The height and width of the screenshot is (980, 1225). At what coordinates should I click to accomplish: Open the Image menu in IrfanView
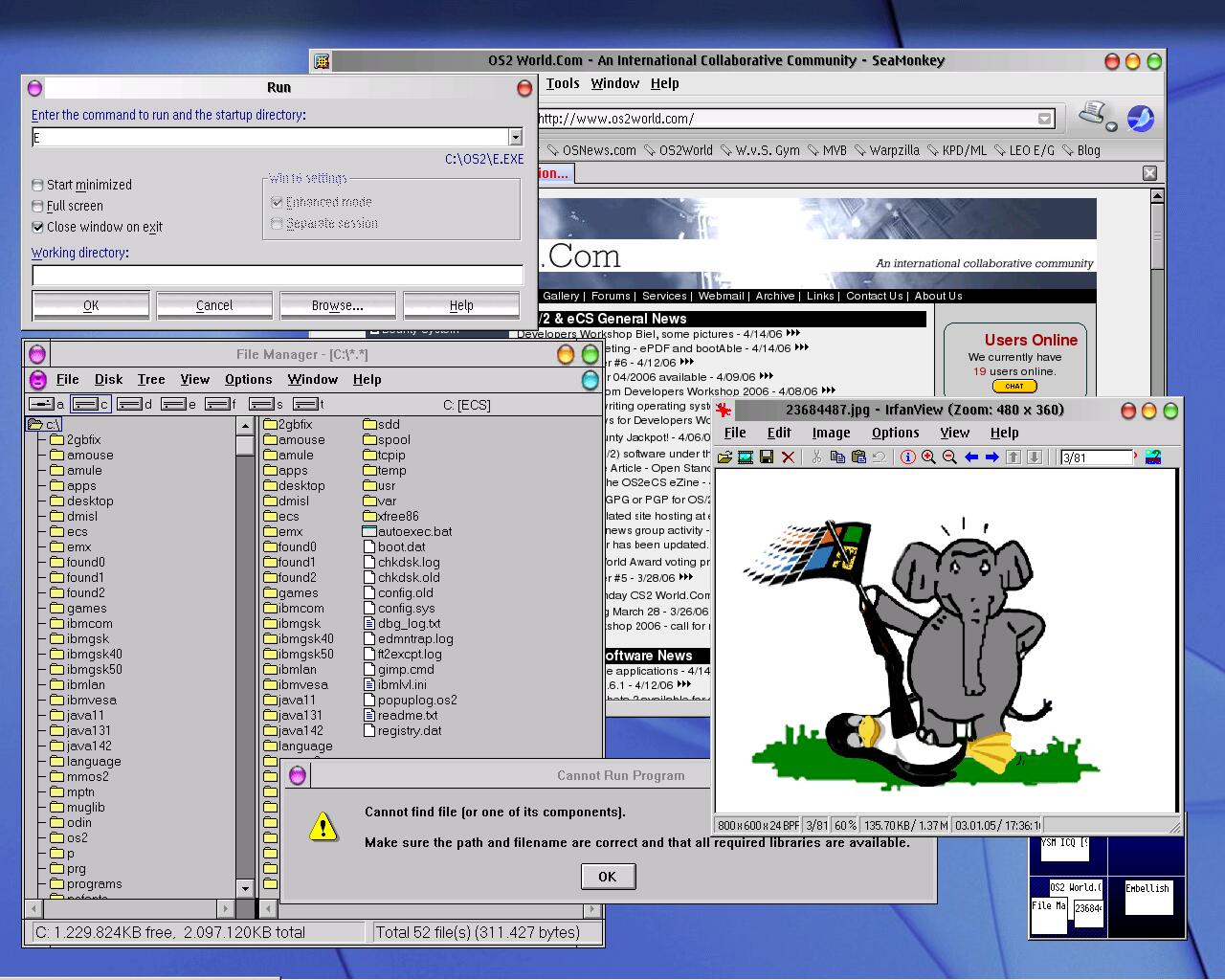click(831, 433)
